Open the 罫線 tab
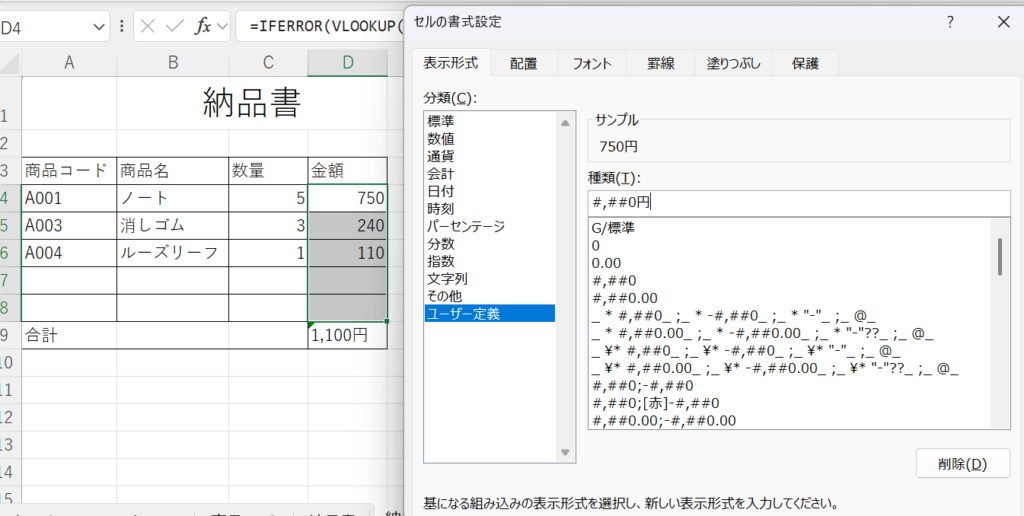Viewport: 1024px width, 516px height. 660,63
